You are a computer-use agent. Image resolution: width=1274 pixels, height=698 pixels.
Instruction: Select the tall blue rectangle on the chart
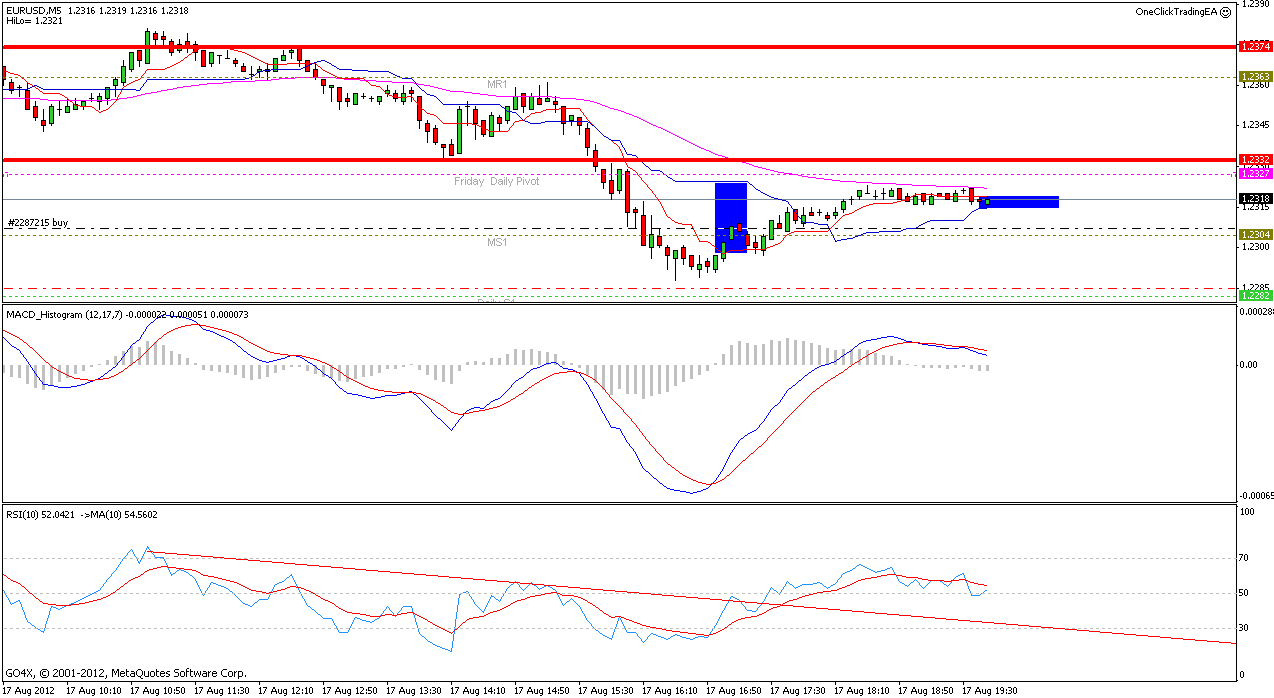click(x=731, y=217)
